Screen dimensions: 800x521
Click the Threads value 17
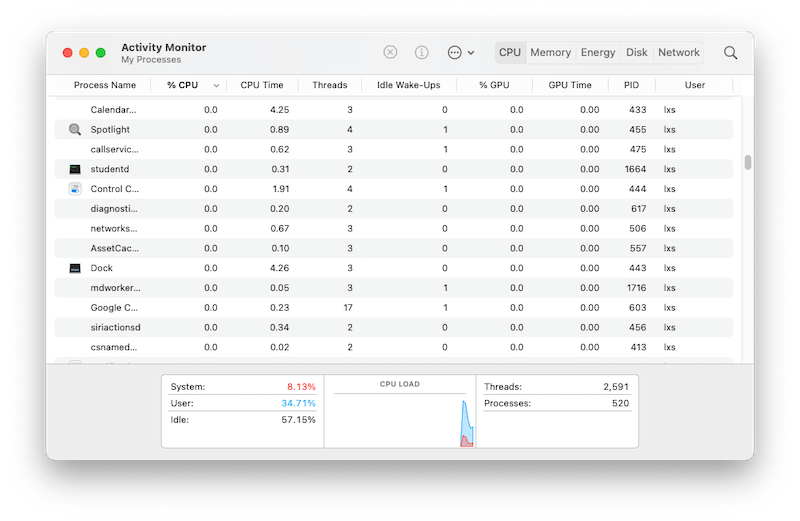(x=348, y=307)
